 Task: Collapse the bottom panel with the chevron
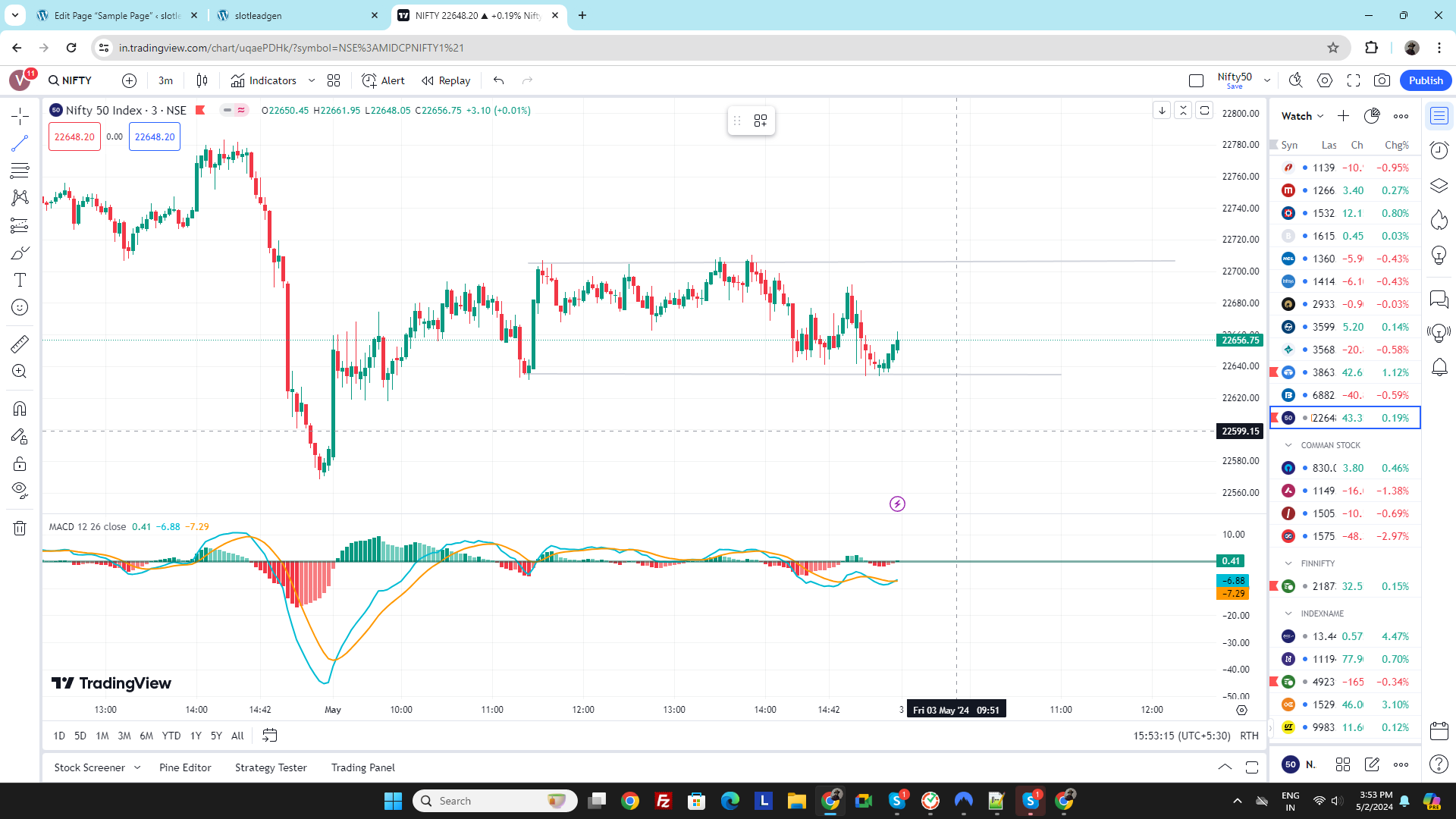coord(1225,767)
